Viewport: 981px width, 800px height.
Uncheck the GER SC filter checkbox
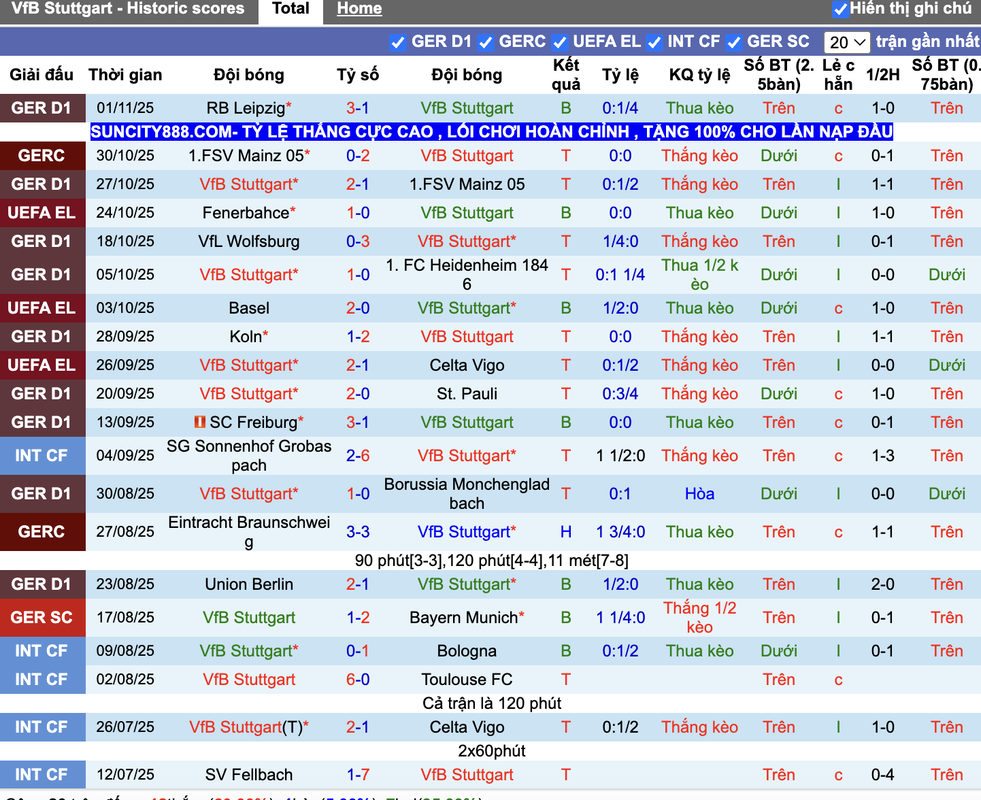pyautogui.click(x=733, y=43)
